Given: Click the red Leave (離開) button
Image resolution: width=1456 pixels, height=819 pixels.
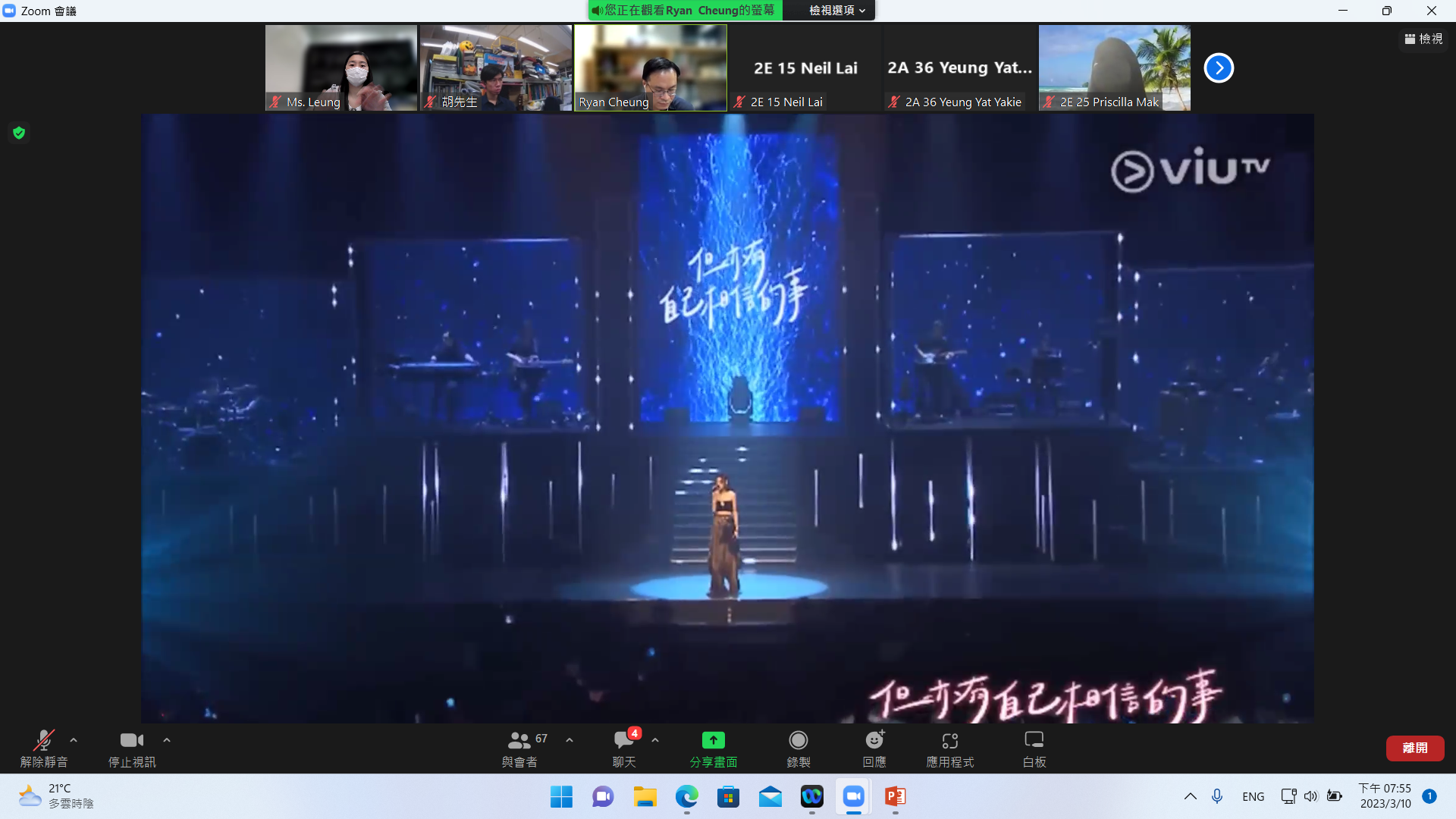Looking at the screenshot, I should coord(1414,748).
